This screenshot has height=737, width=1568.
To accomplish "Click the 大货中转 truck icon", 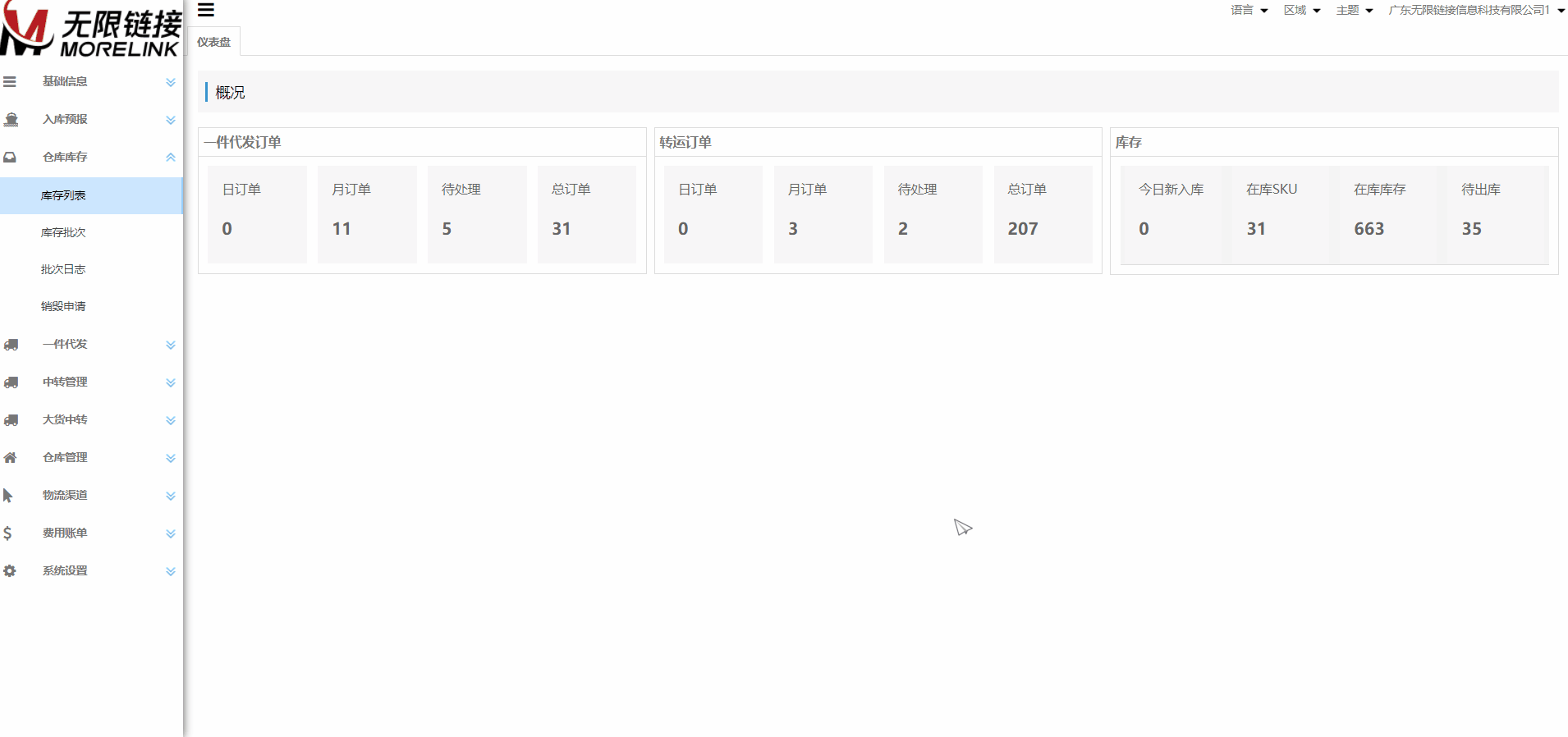I will 11,420.
